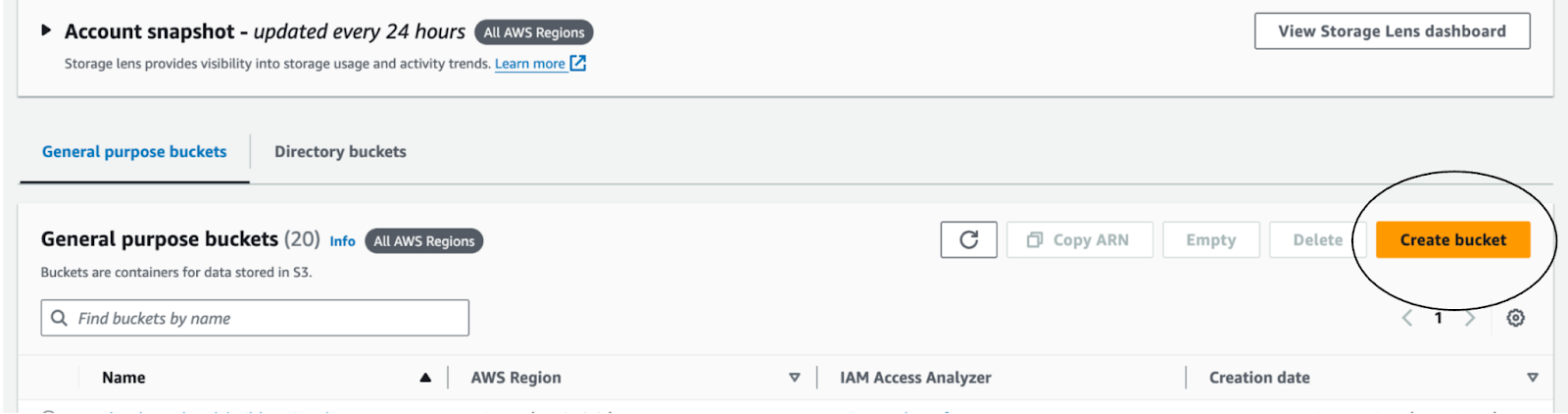Viewport: 1568px width, 414px height.
Task: Open the Info link beside bucket count
Action: point(342,241)
